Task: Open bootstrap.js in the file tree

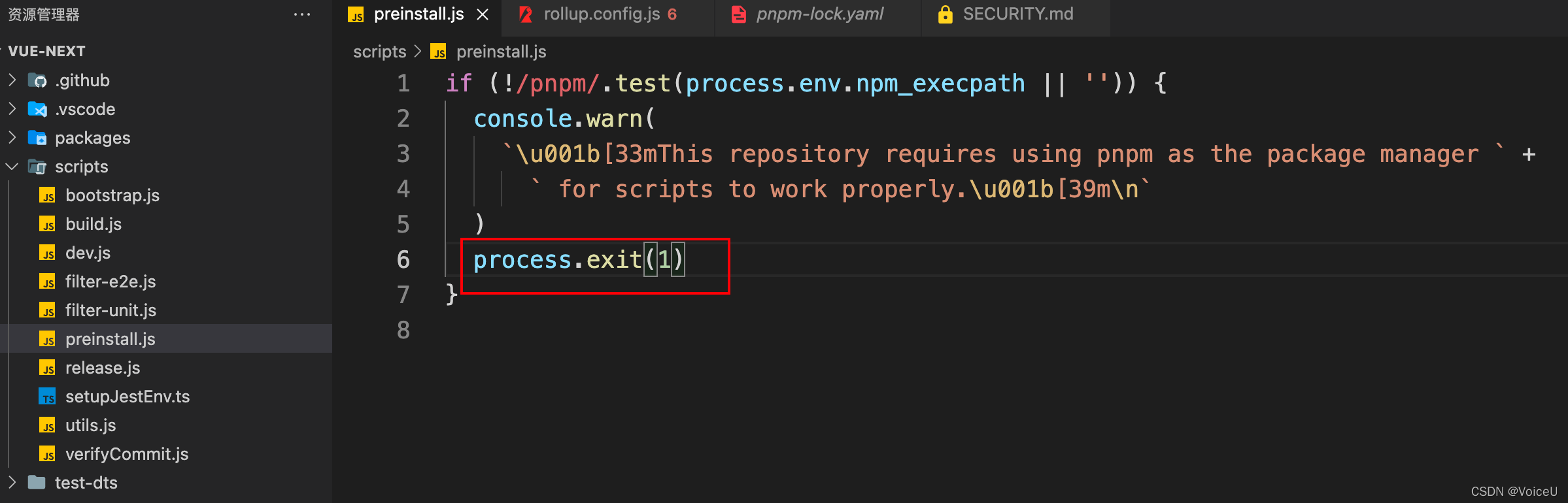Action: click(x=112, y=195)
